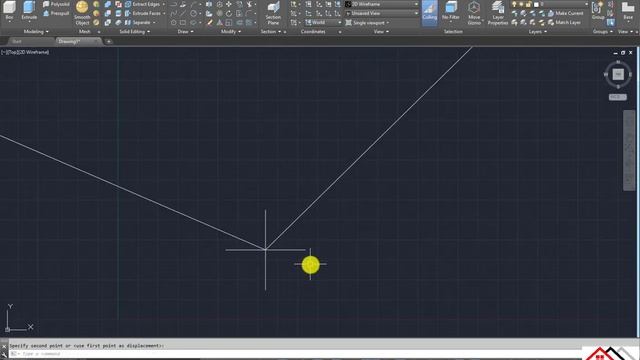Run the Extract Edges command

[142, 4]
